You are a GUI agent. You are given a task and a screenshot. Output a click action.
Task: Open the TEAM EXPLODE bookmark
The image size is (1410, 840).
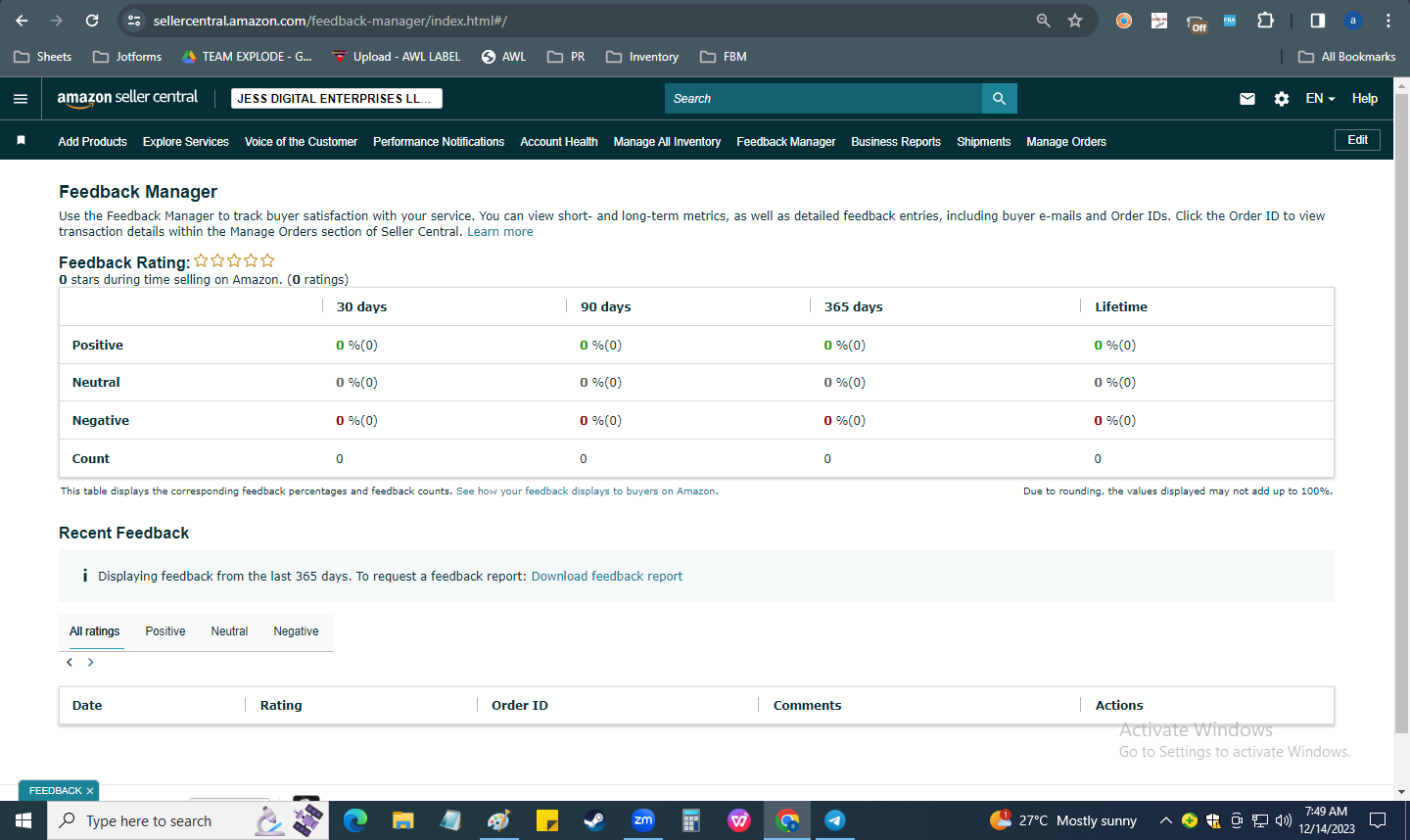point(247,57)
